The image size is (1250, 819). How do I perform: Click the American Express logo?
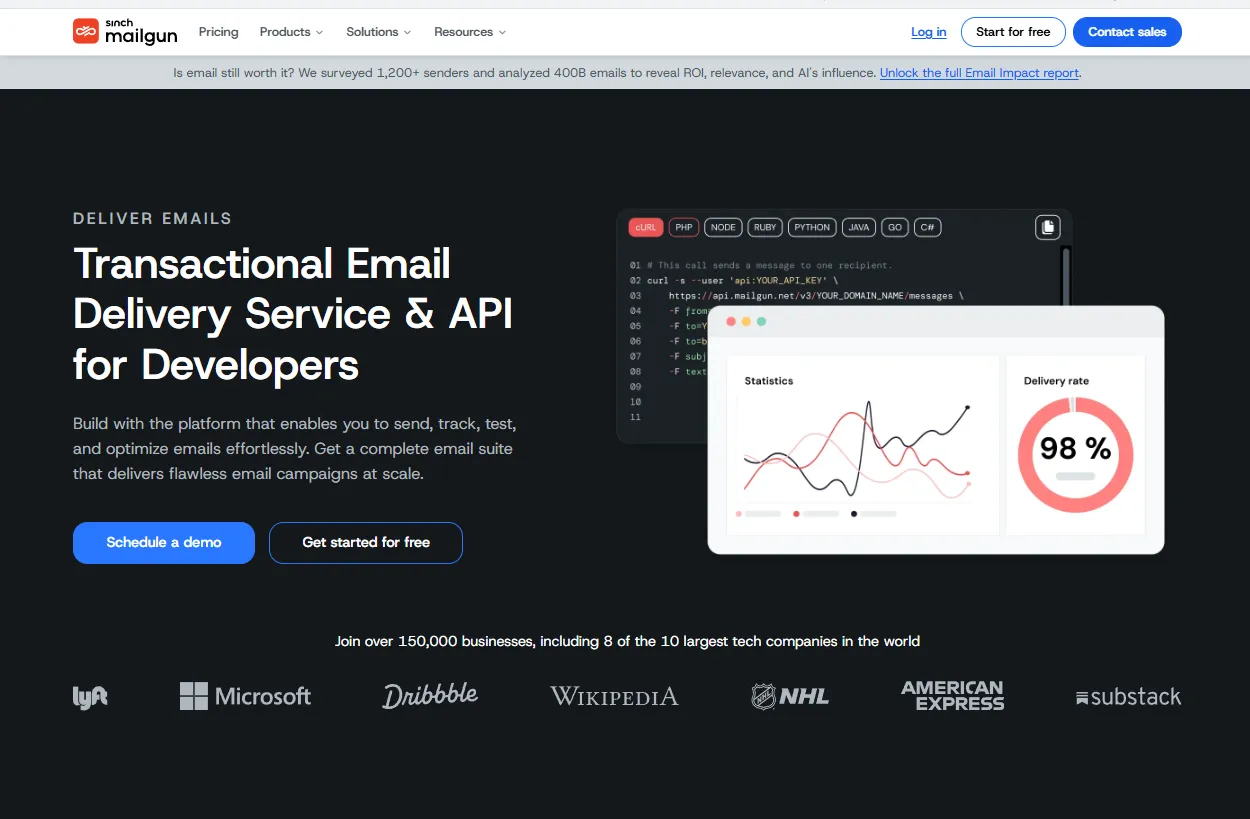(952, 695)
